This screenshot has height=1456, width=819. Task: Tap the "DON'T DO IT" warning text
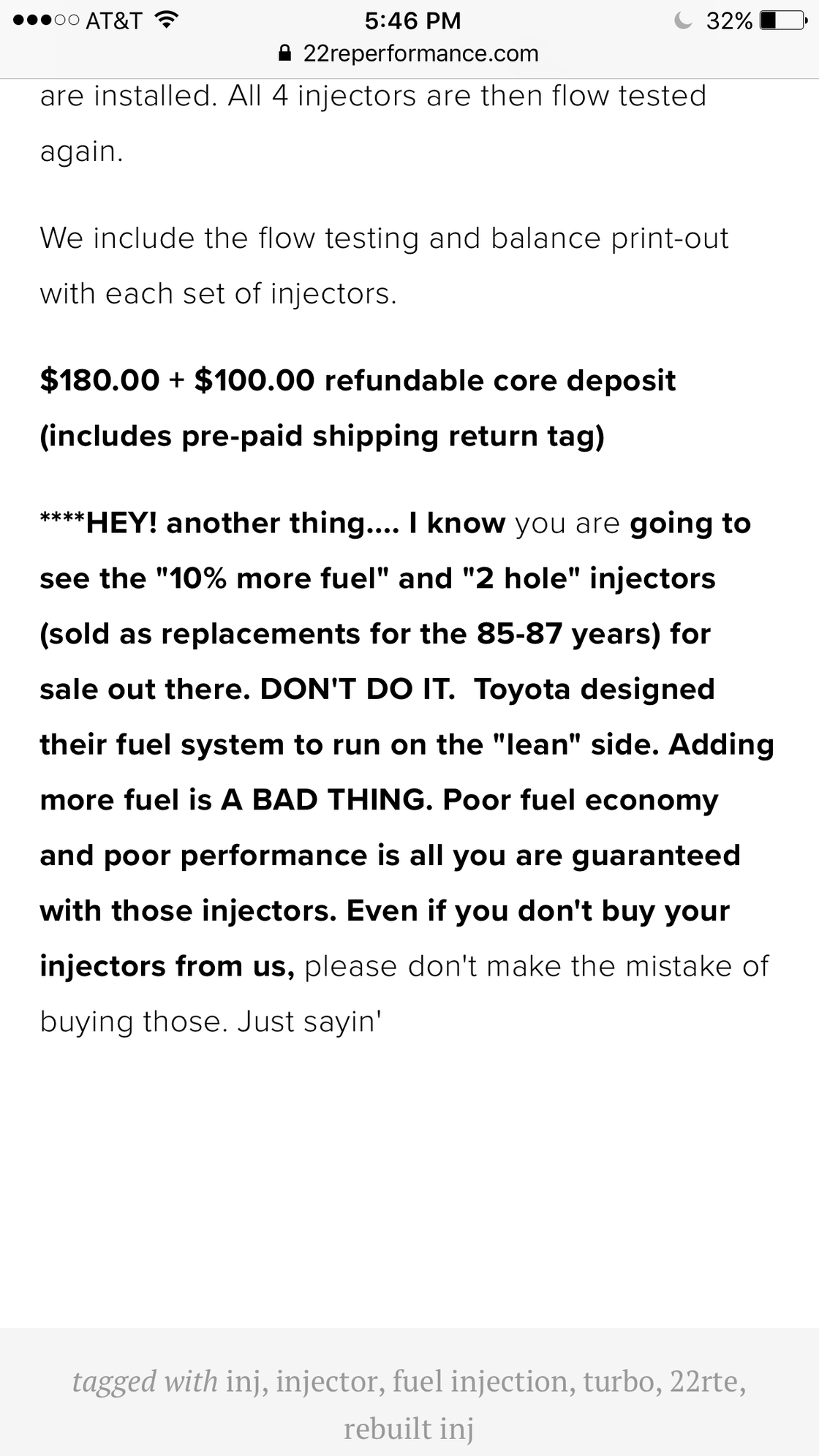tap(357, 689)
